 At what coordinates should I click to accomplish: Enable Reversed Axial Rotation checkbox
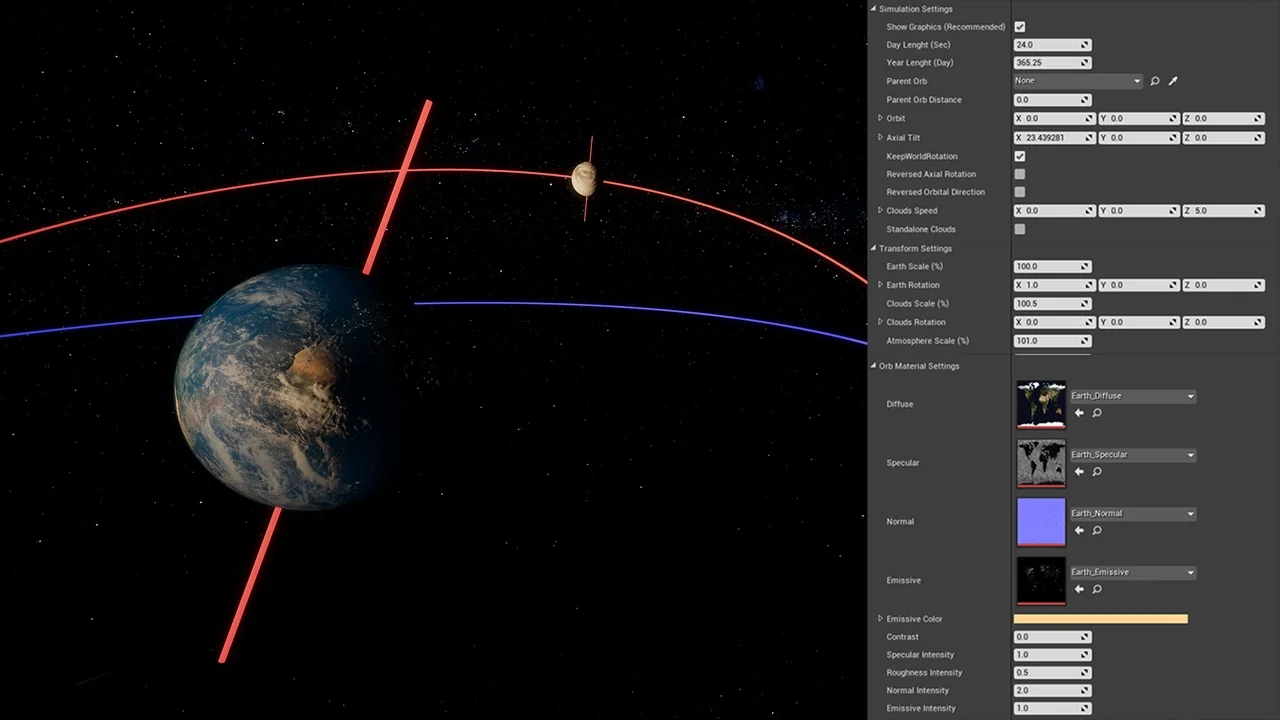[x=1020, y=174]
